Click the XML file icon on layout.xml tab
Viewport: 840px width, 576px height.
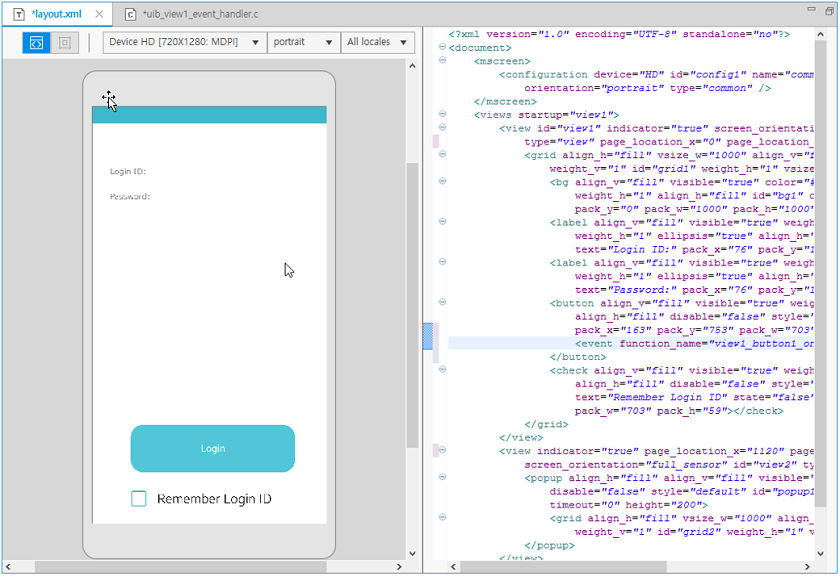coord(19,15)
